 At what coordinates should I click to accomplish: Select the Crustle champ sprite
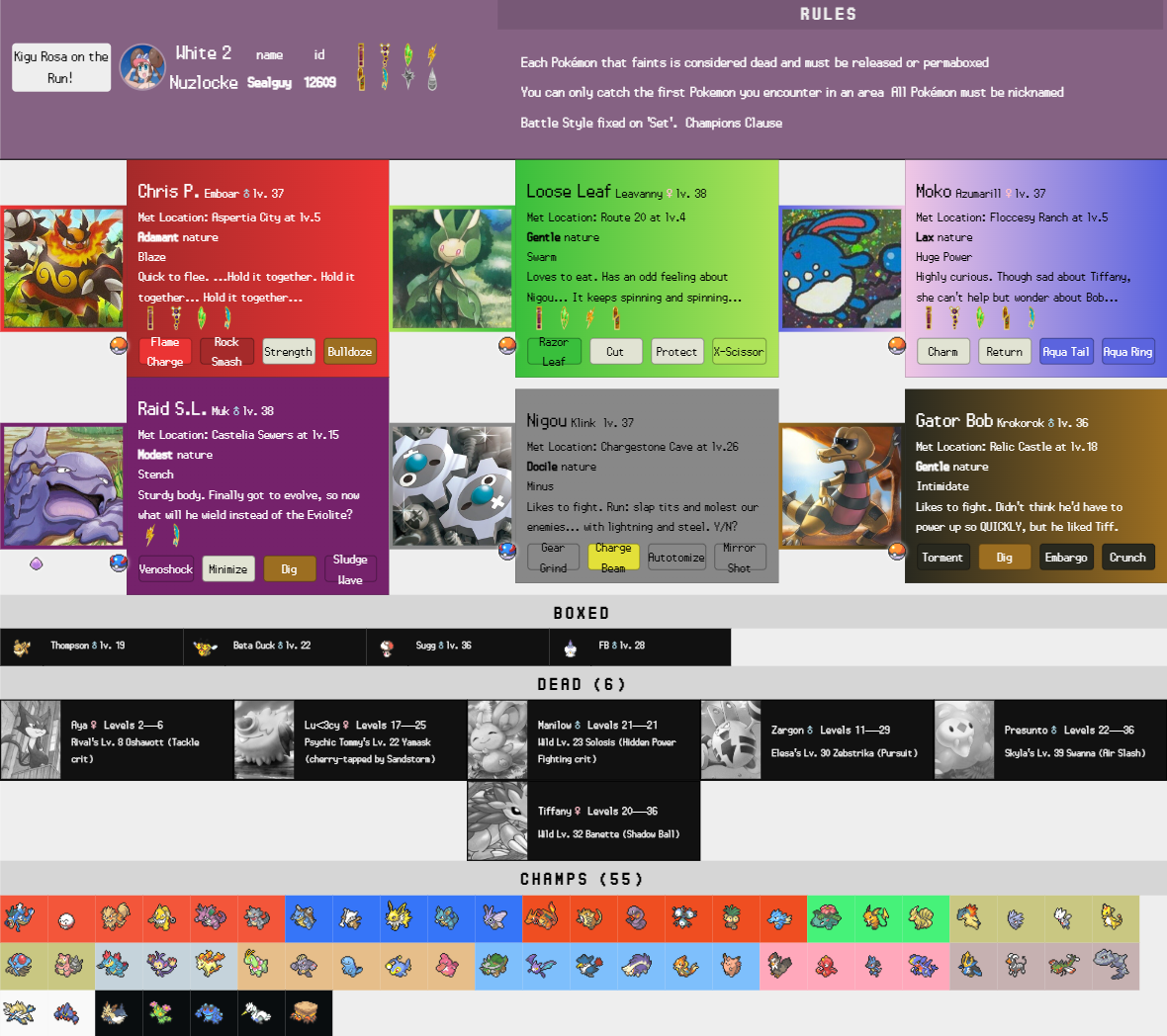click(x=304, y=1012)
